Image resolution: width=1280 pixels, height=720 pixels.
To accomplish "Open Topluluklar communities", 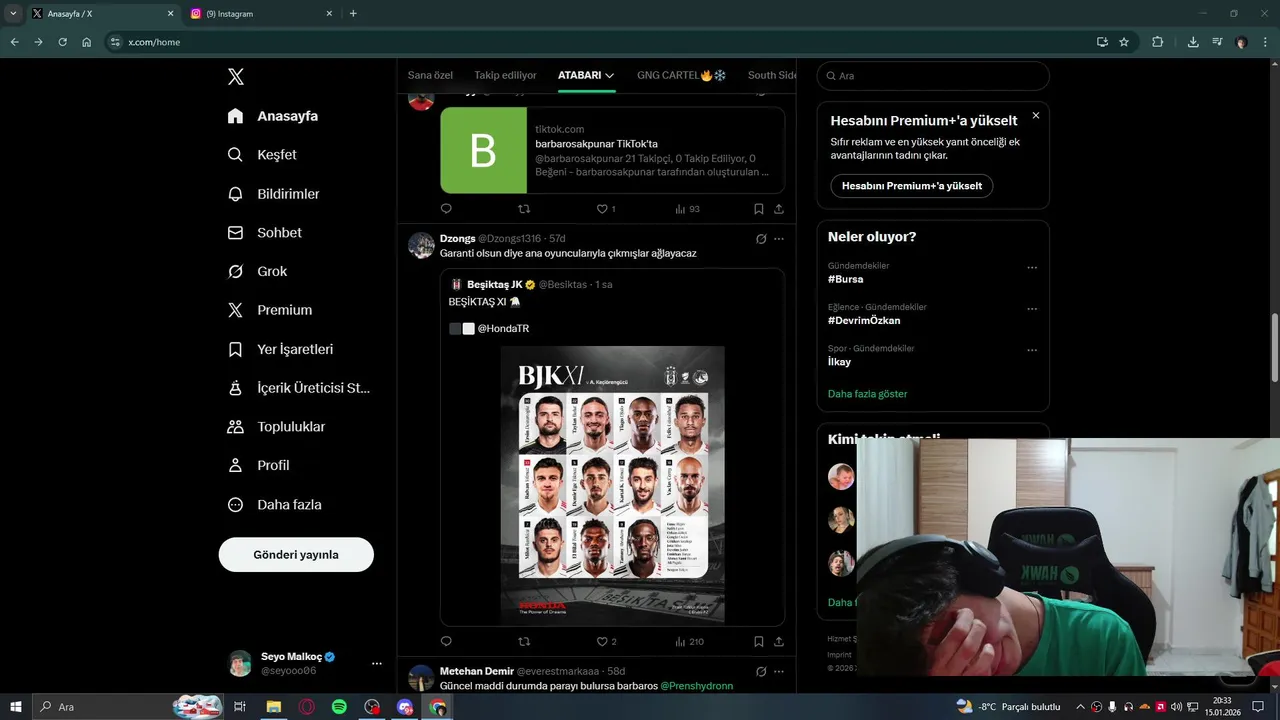I will coord(276,426).
